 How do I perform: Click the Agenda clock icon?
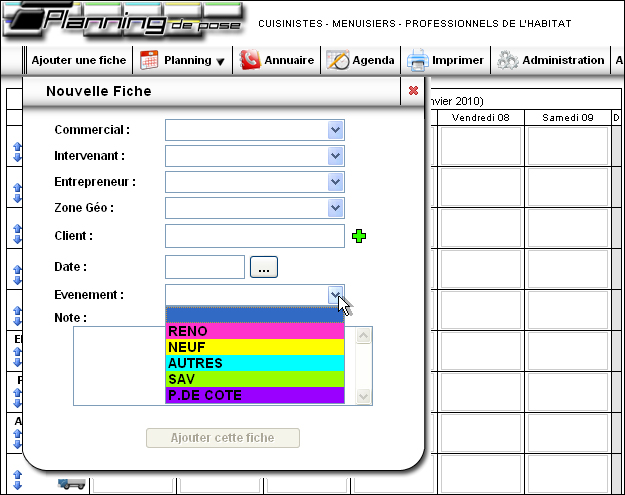pos(337,60)
